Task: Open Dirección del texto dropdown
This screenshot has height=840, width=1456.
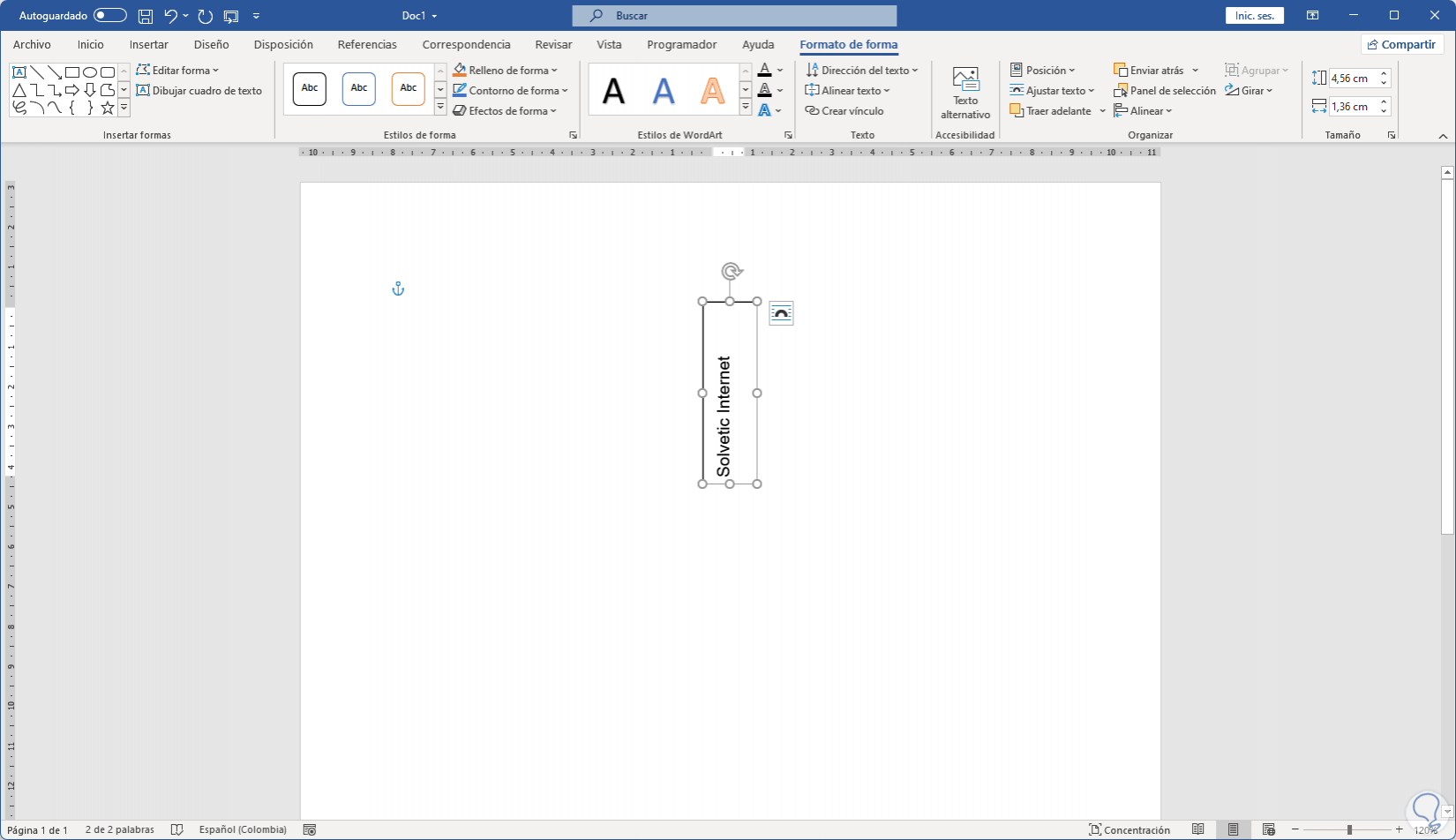Action: pos(862,70)
